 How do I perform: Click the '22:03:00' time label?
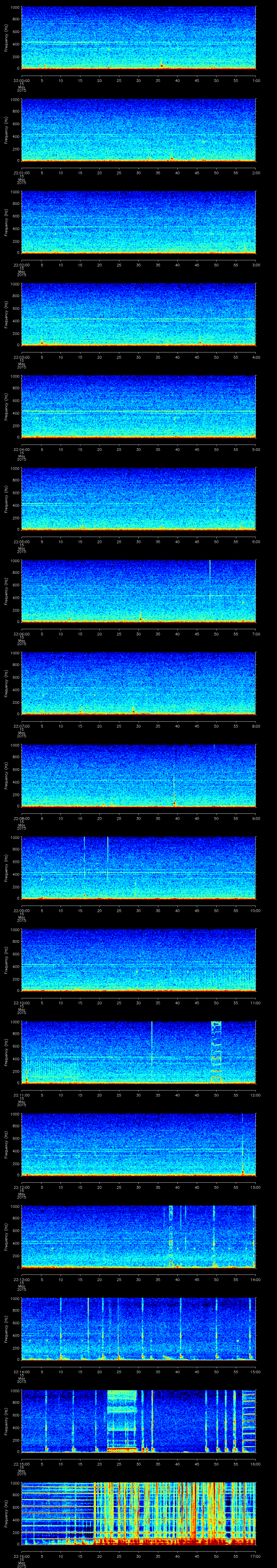[x=21, y=357]
